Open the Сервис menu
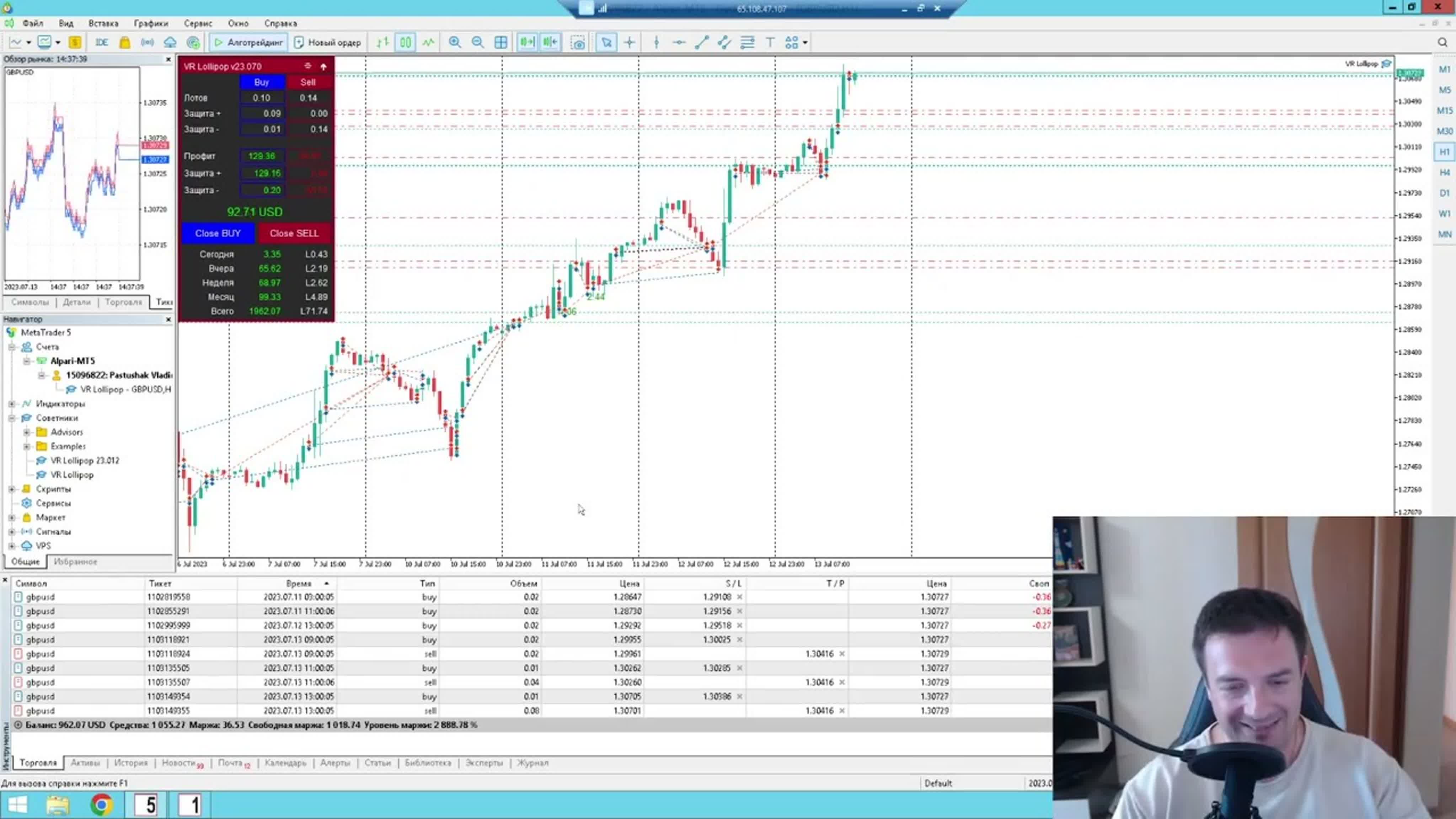1456x819 pixels. 198,23
